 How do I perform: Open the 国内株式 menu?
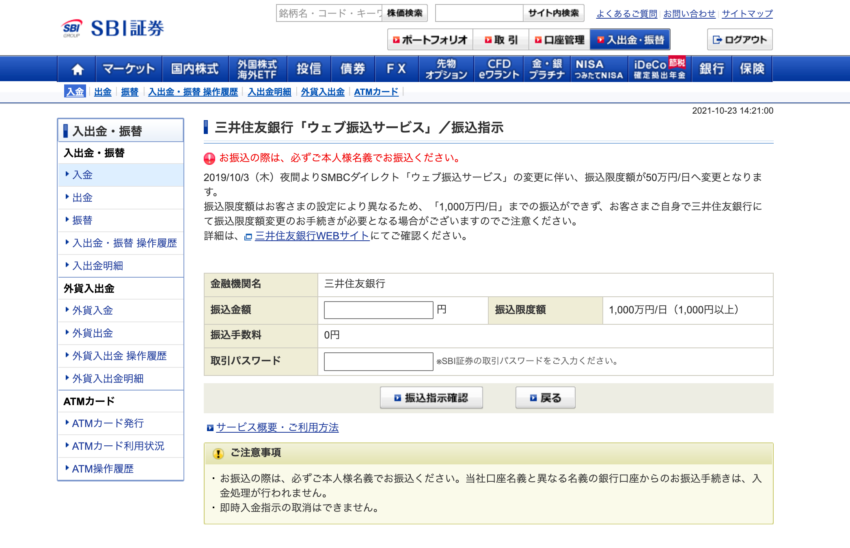pyautogui.click(x=195, y=69)
